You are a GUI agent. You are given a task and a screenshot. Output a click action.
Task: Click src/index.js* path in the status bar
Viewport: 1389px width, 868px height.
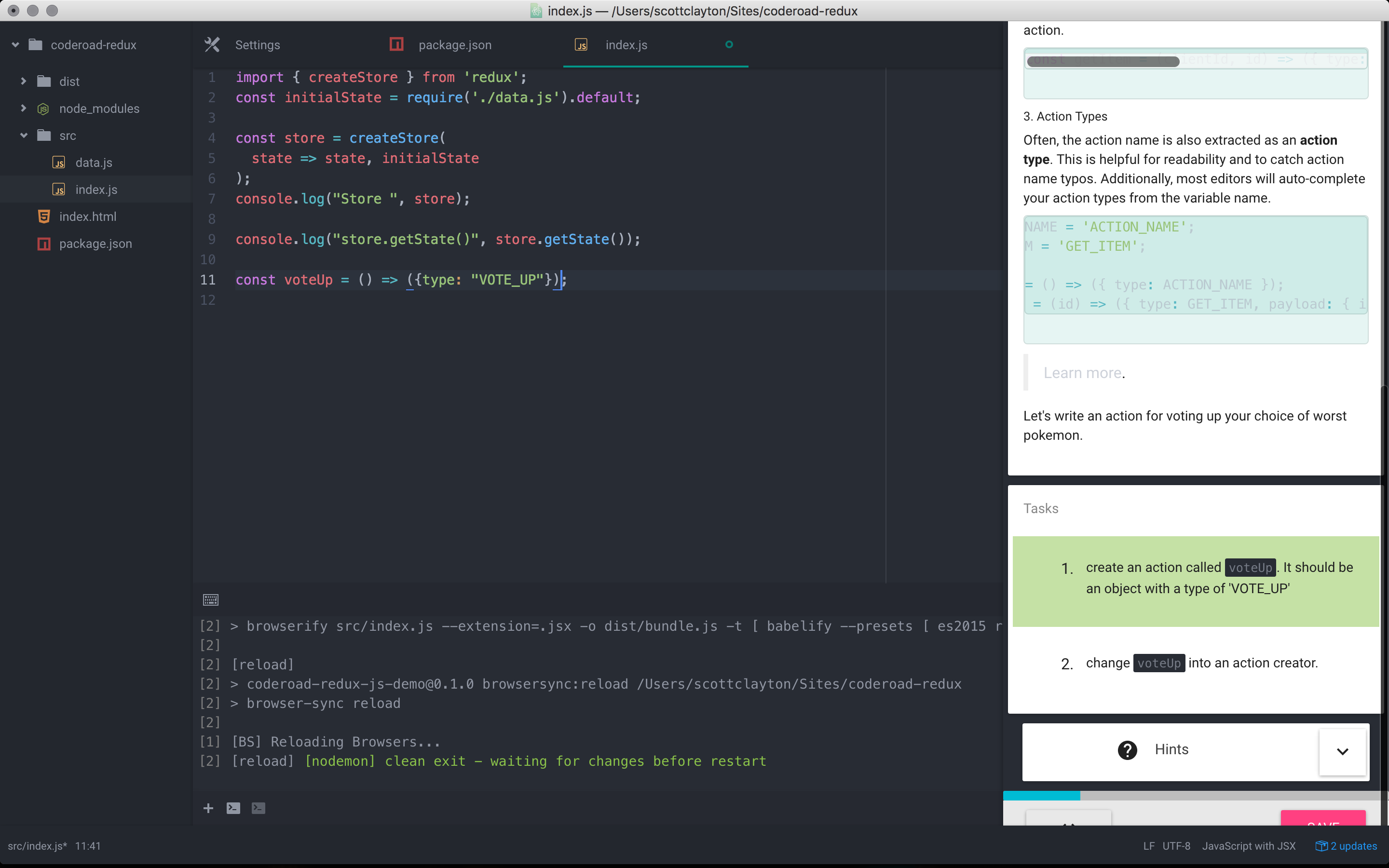pos(37,846)
